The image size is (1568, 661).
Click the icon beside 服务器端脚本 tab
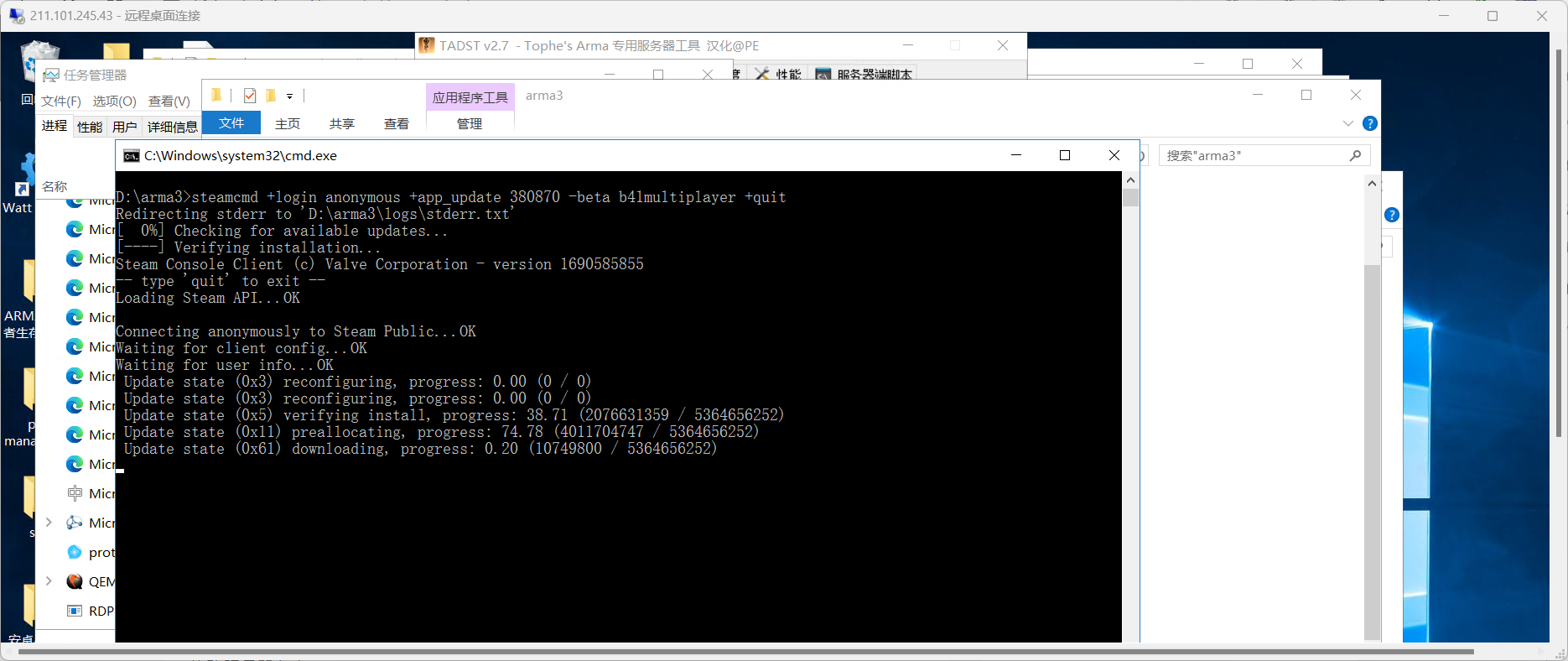pyautogui.click(x=823, y=75)
